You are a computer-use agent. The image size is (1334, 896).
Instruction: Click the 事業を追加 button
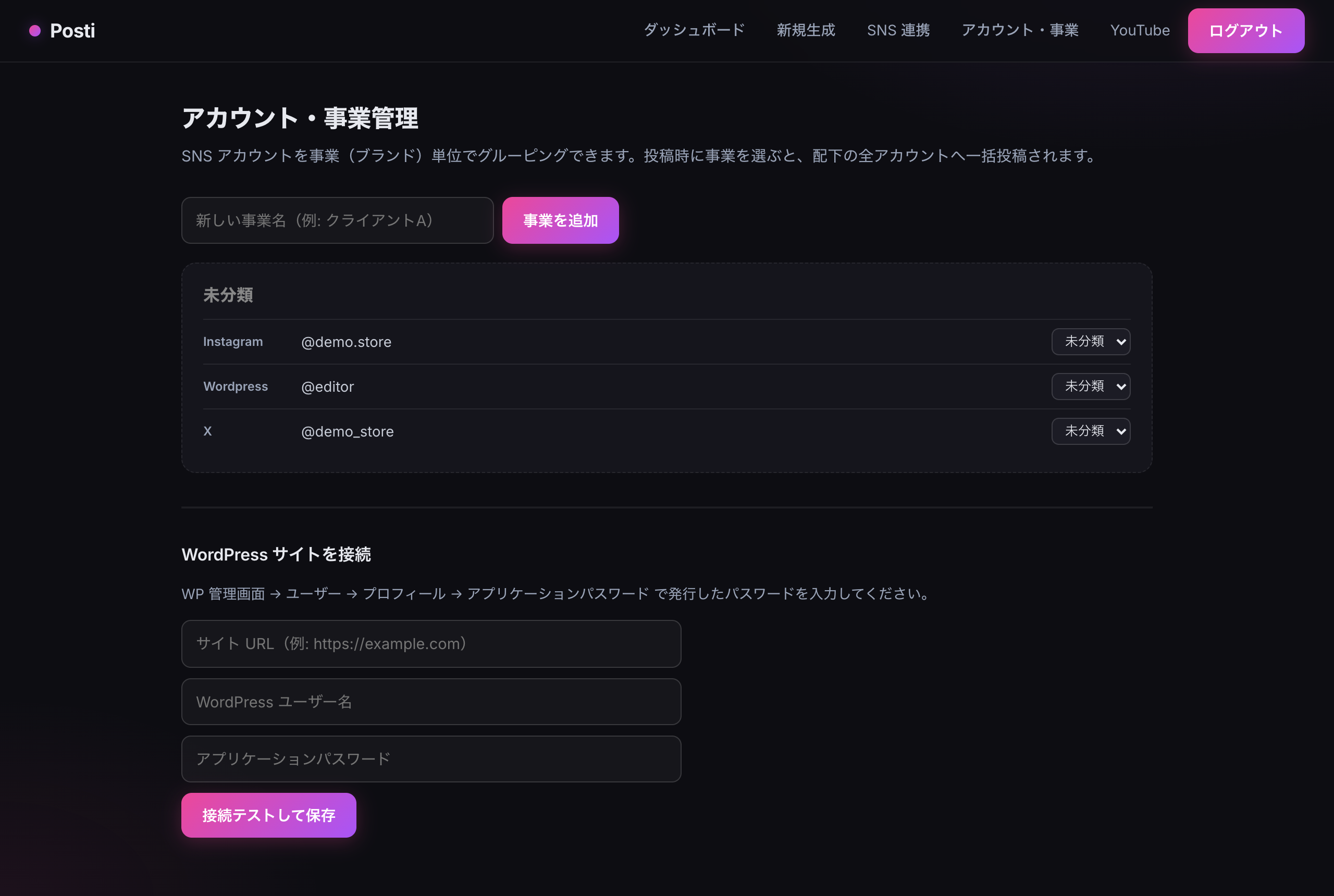point(560,220)
